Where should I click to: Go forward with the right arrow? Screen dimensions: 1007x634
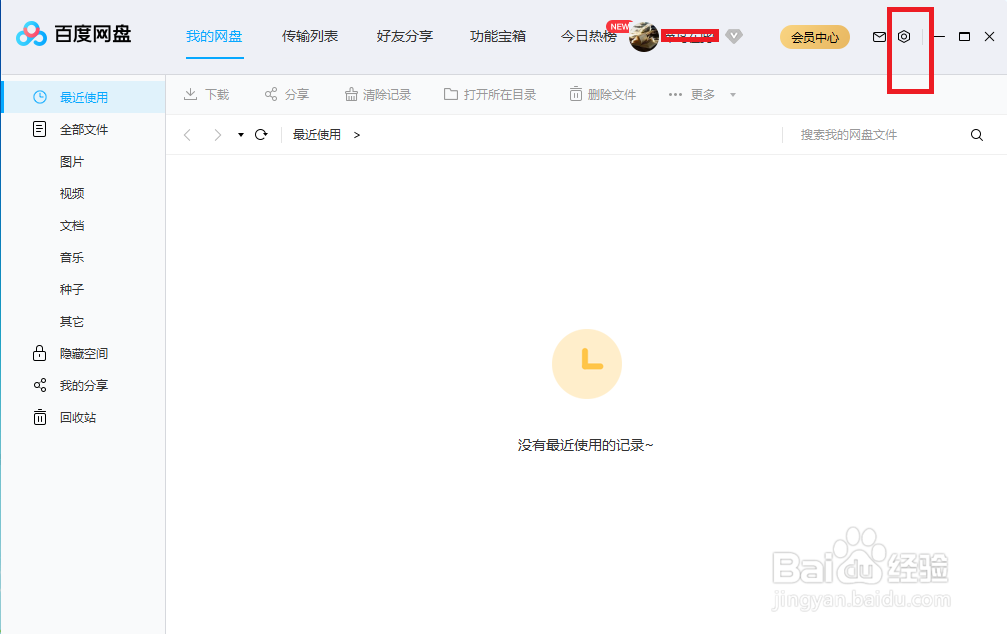tap(218, 135)
